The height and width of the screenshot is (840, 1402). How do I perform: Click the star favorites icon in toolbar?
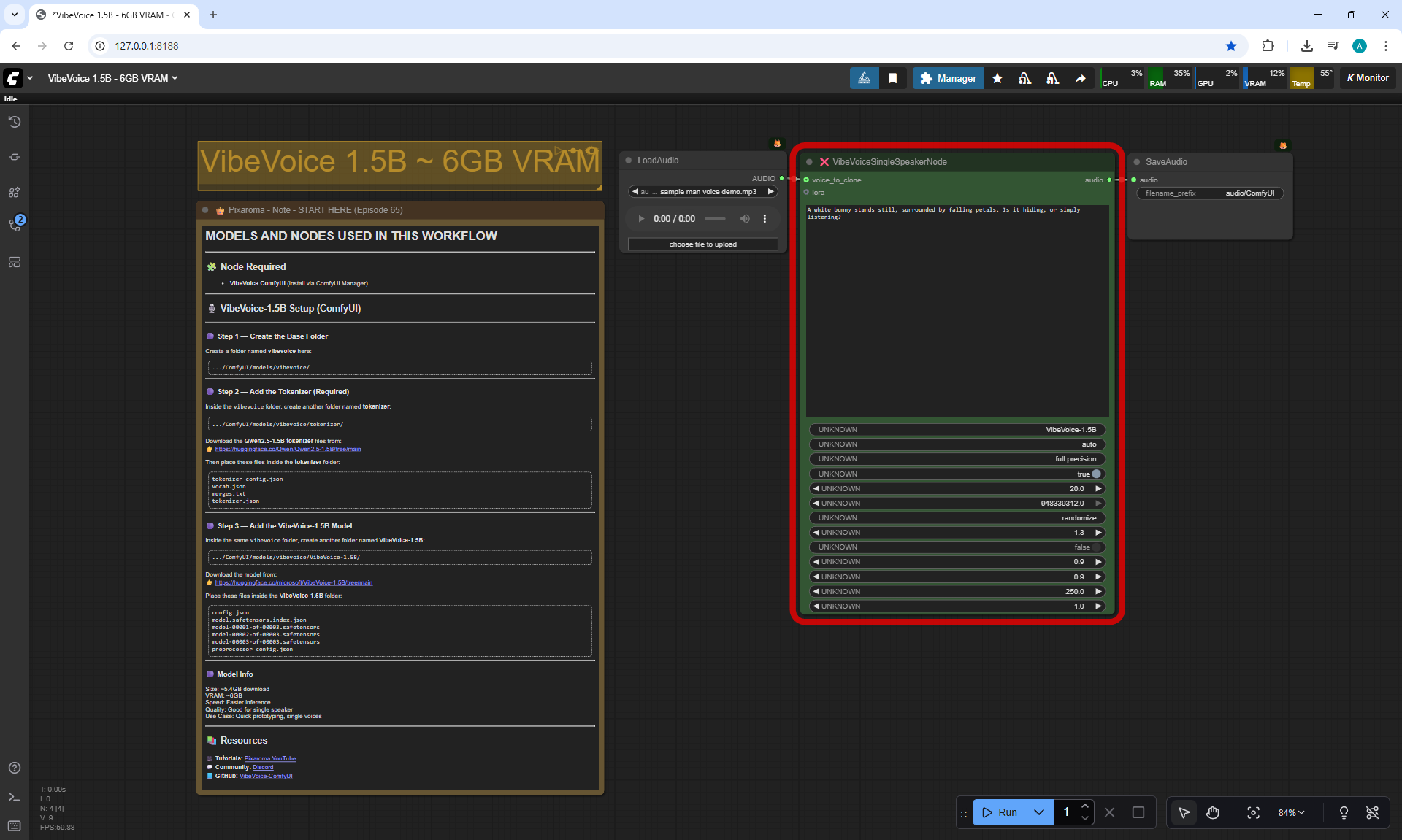point(997,78)
